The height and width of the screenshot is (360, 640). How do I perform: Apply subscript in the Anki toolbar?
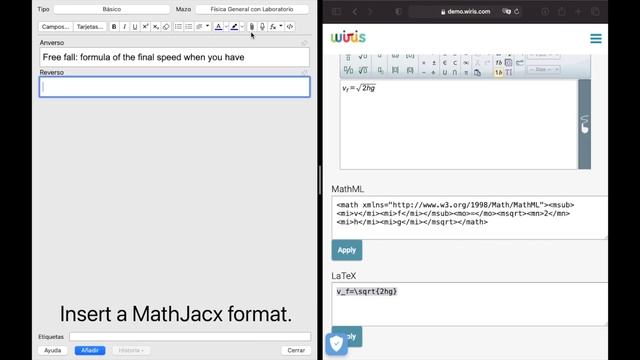156,27
